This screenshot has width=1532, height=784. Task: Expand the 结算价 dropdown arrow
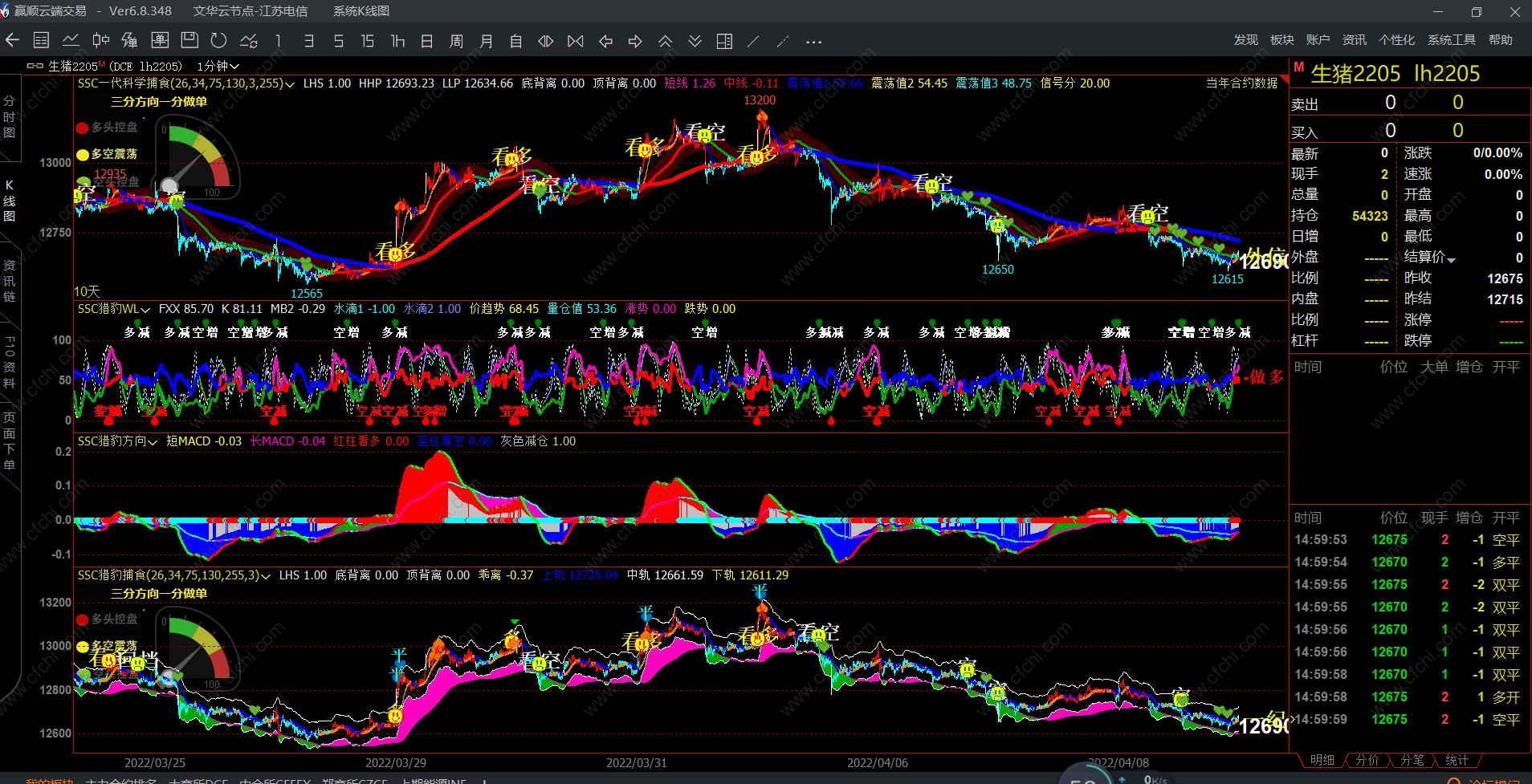(1451, 259)
